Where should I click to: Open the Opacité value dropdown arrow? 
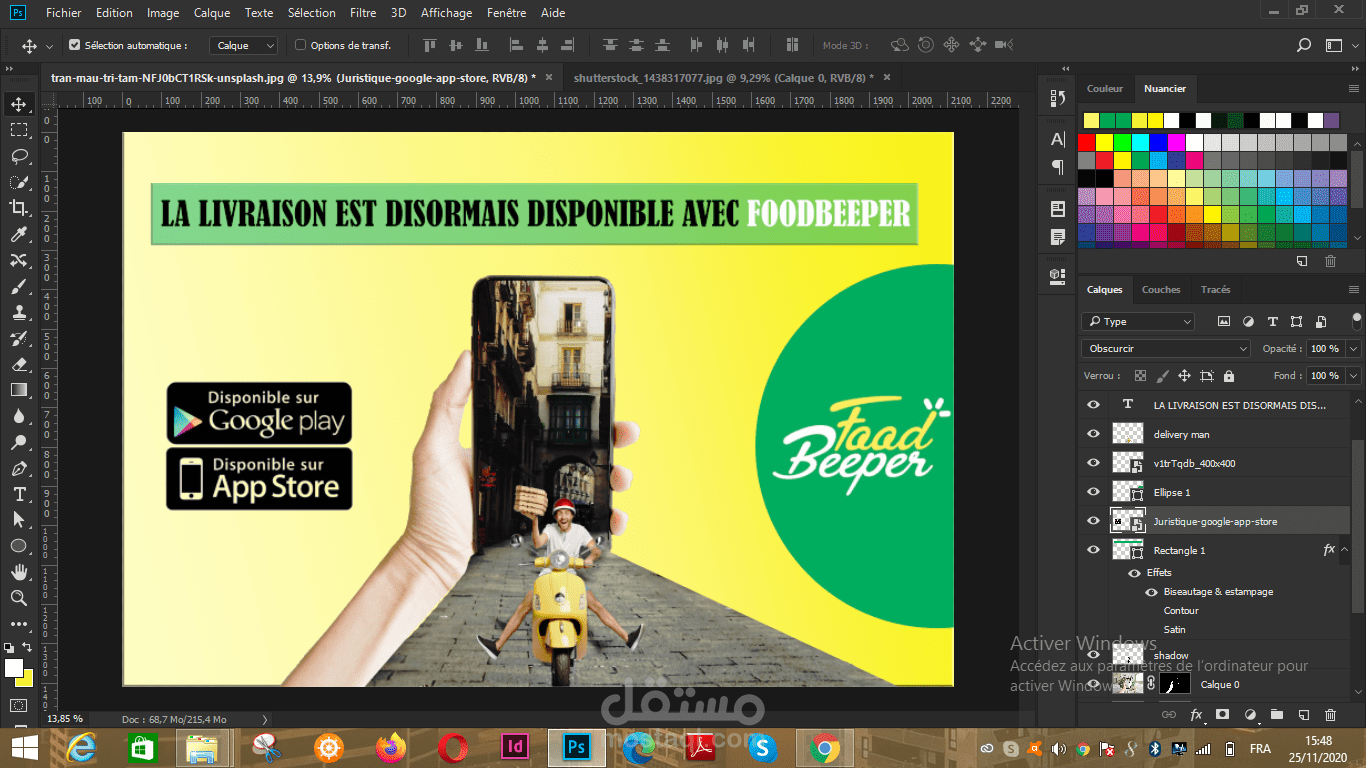(x=1353, y=348)
